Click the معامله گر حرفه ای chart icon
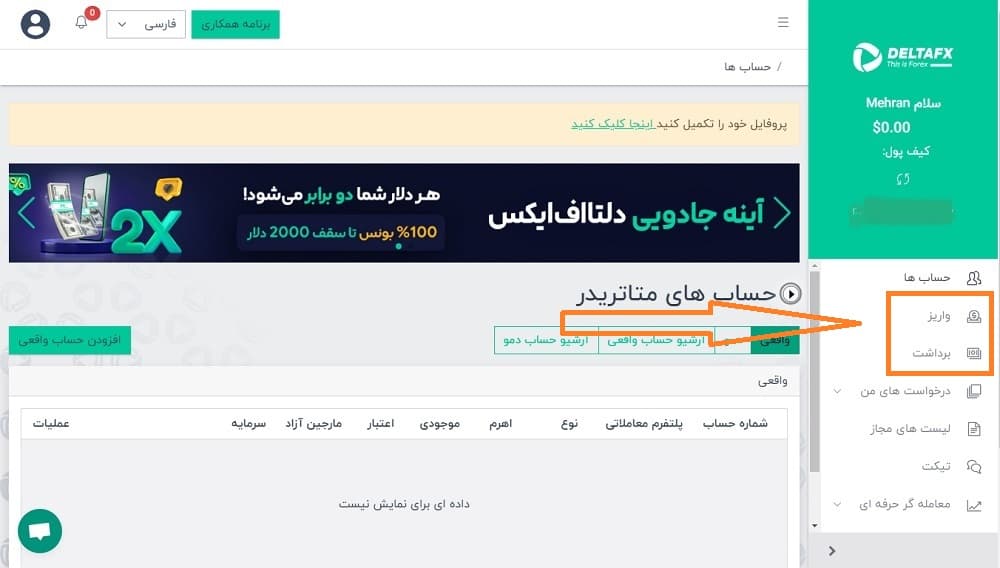This screenshot has height=568, width=1000. (974, 505)
